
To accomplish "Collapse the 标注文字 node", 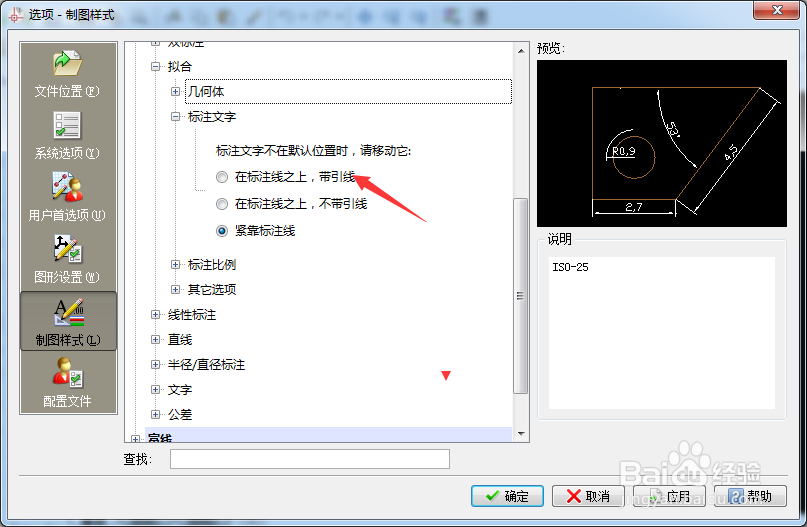I will click(176, 117).
